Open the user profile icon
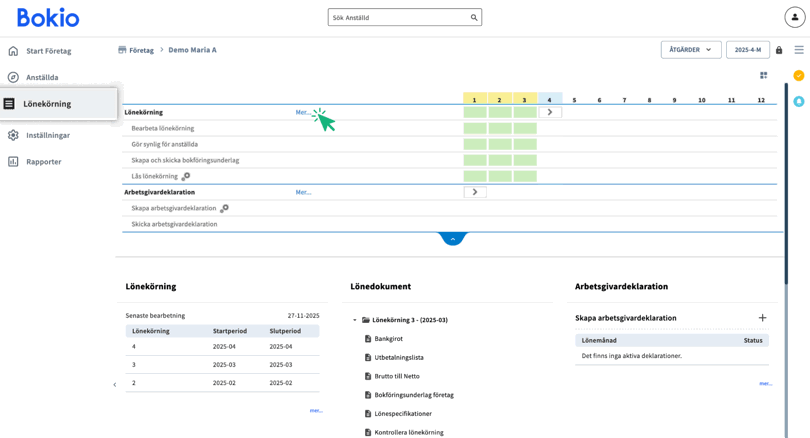 (794, 18)
